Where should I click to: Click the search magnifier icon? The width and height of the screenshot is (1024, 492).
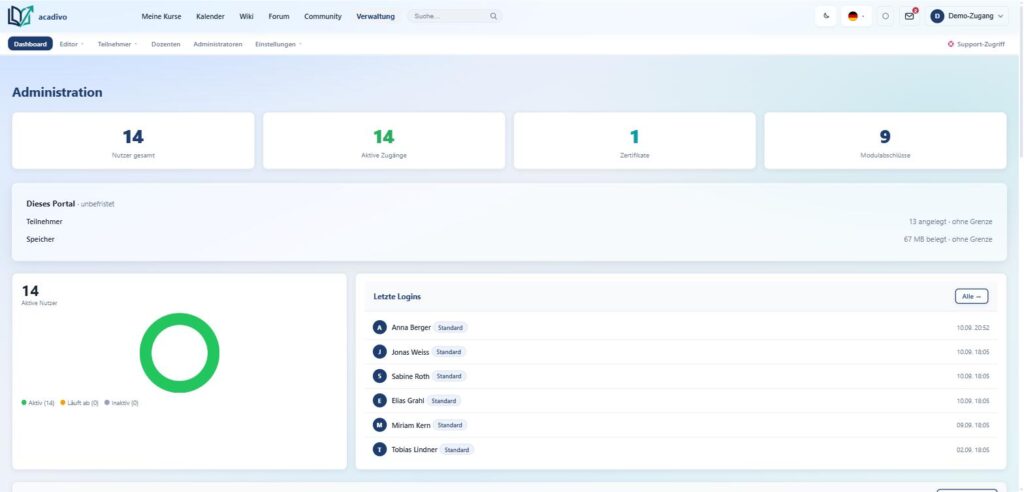(x=494, y=16)
